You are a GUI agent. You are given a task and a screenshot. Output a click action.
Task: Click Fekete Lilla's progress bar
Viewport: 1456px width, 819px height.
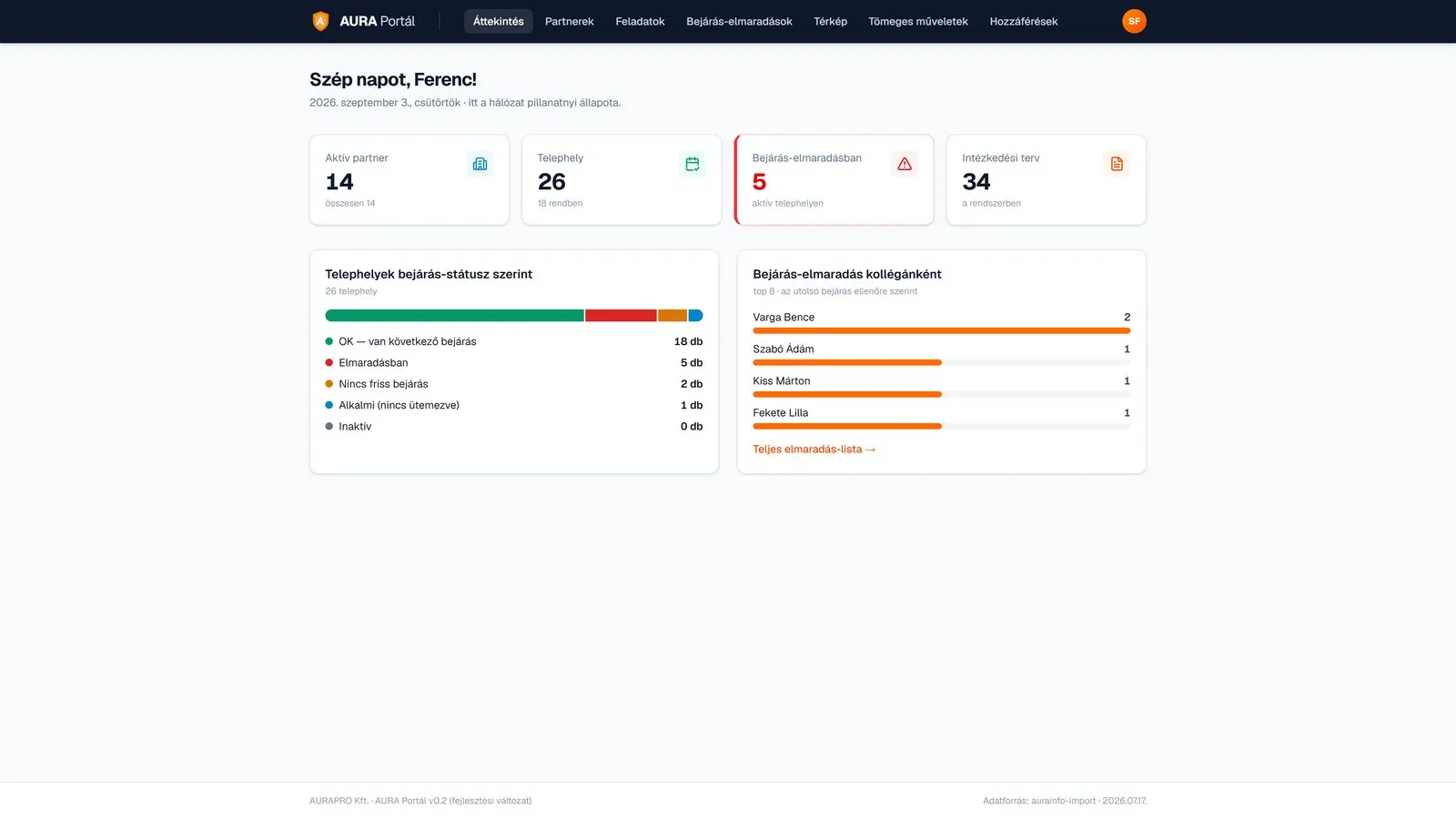coord(942,427)
